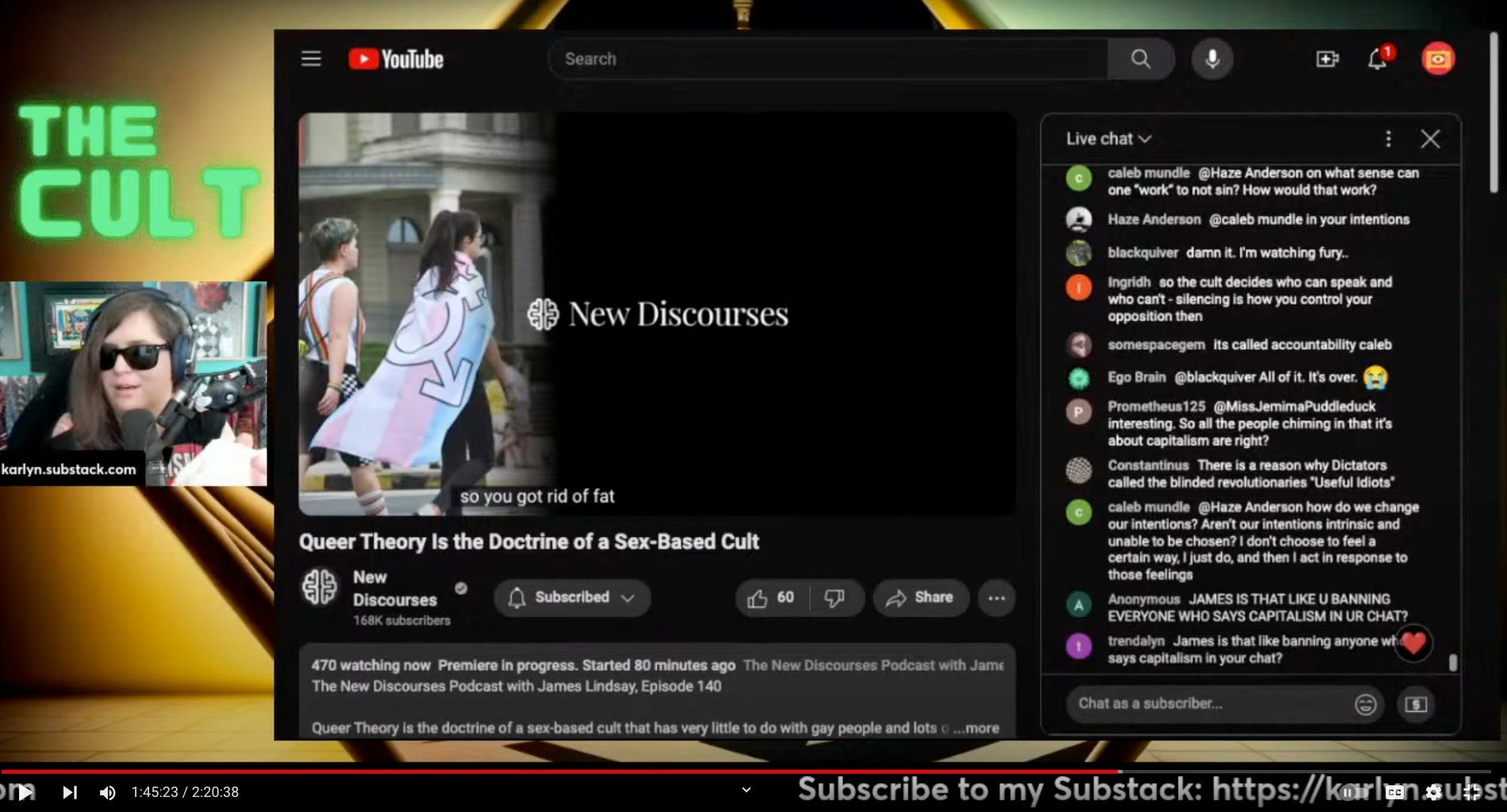The image size is (1507, 812).
Task: Select Constantinus 'Useful Idiots' message
Action: 1251,474
